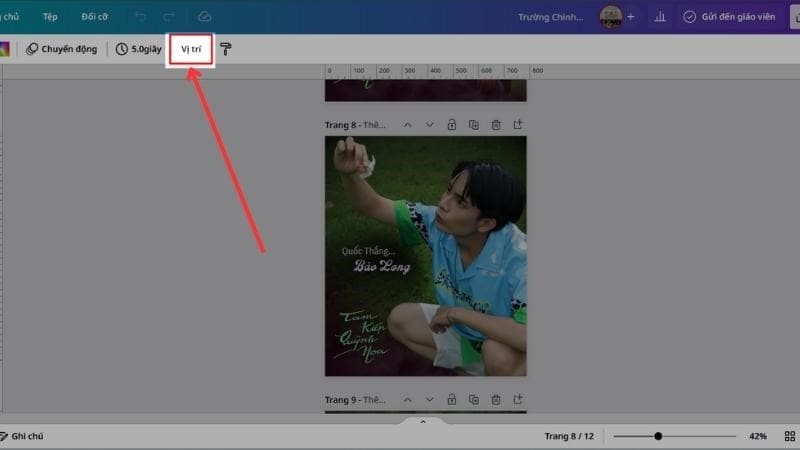800x450 pixels.
Task: Open the background color swatch
Action: [x=5, y=49]
